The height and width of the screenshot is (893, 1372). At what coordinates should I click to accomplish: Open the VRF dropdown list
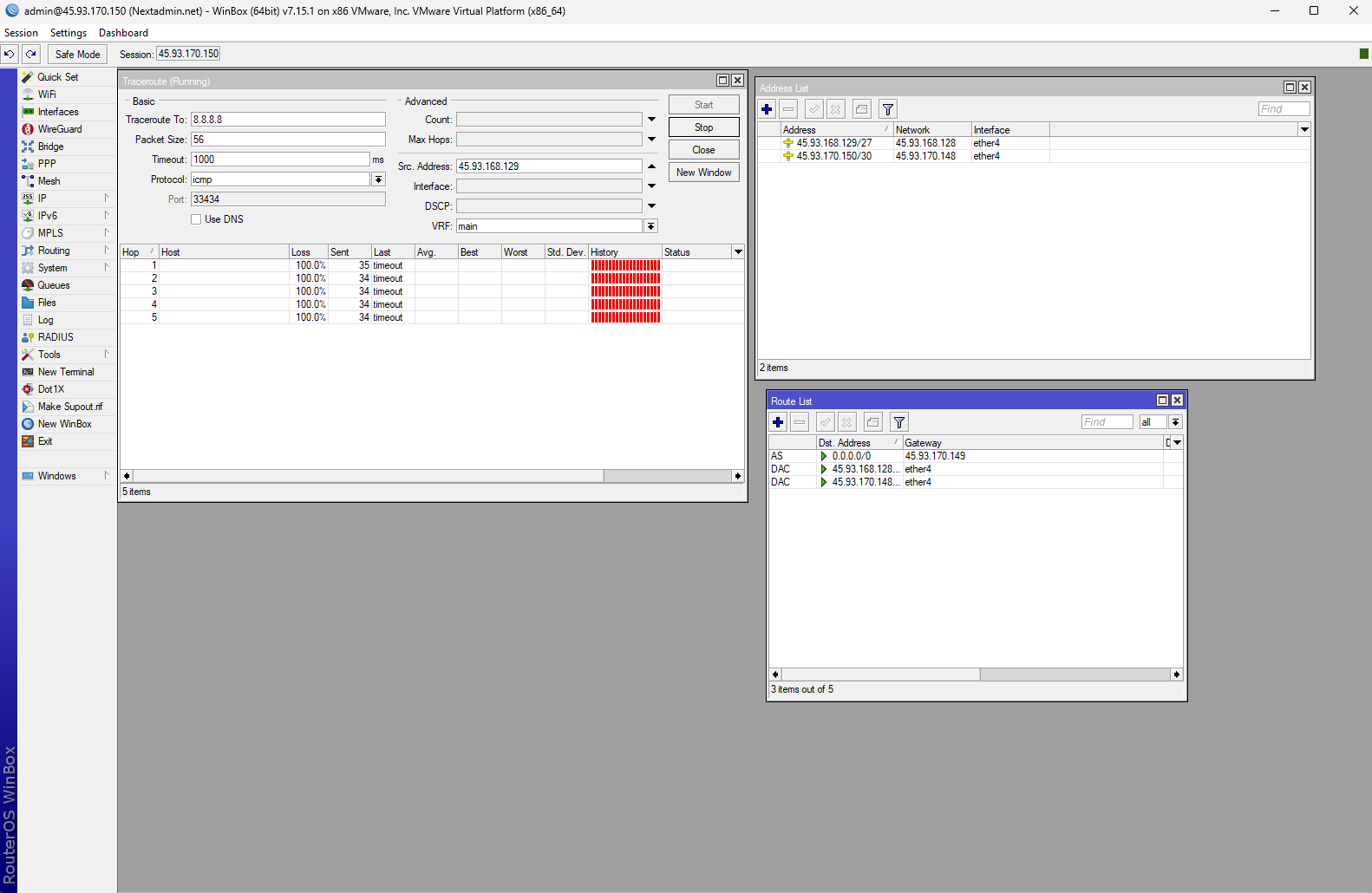(x=650, y=226)
